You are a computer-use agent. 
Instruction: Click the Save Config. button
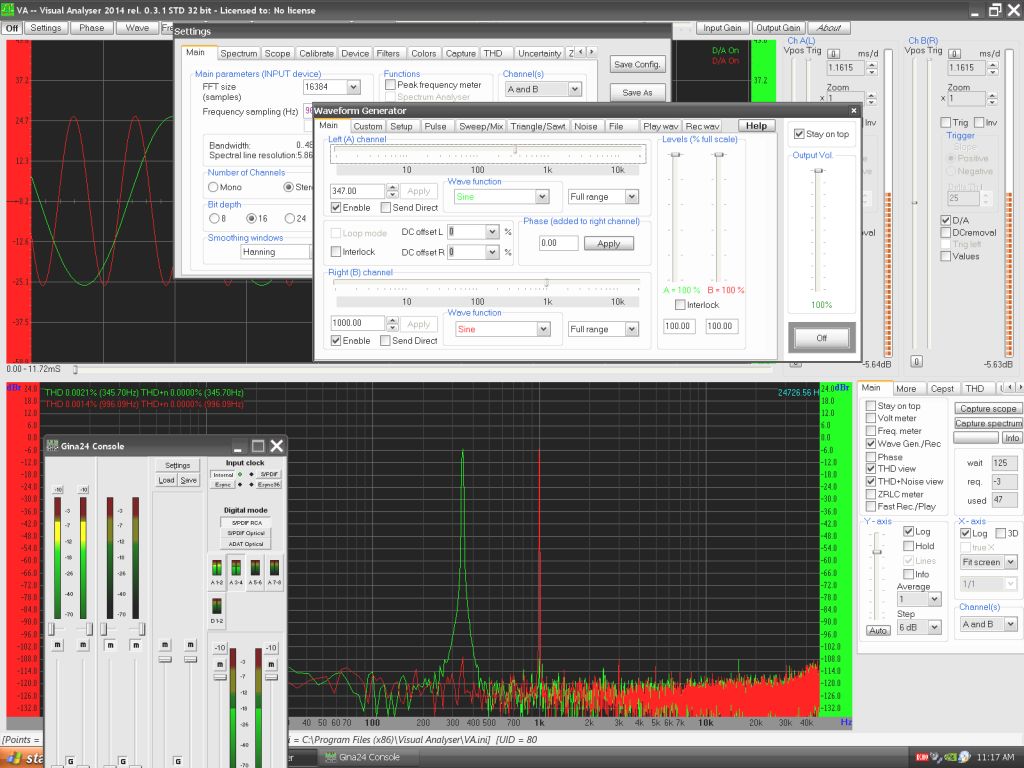637,64
